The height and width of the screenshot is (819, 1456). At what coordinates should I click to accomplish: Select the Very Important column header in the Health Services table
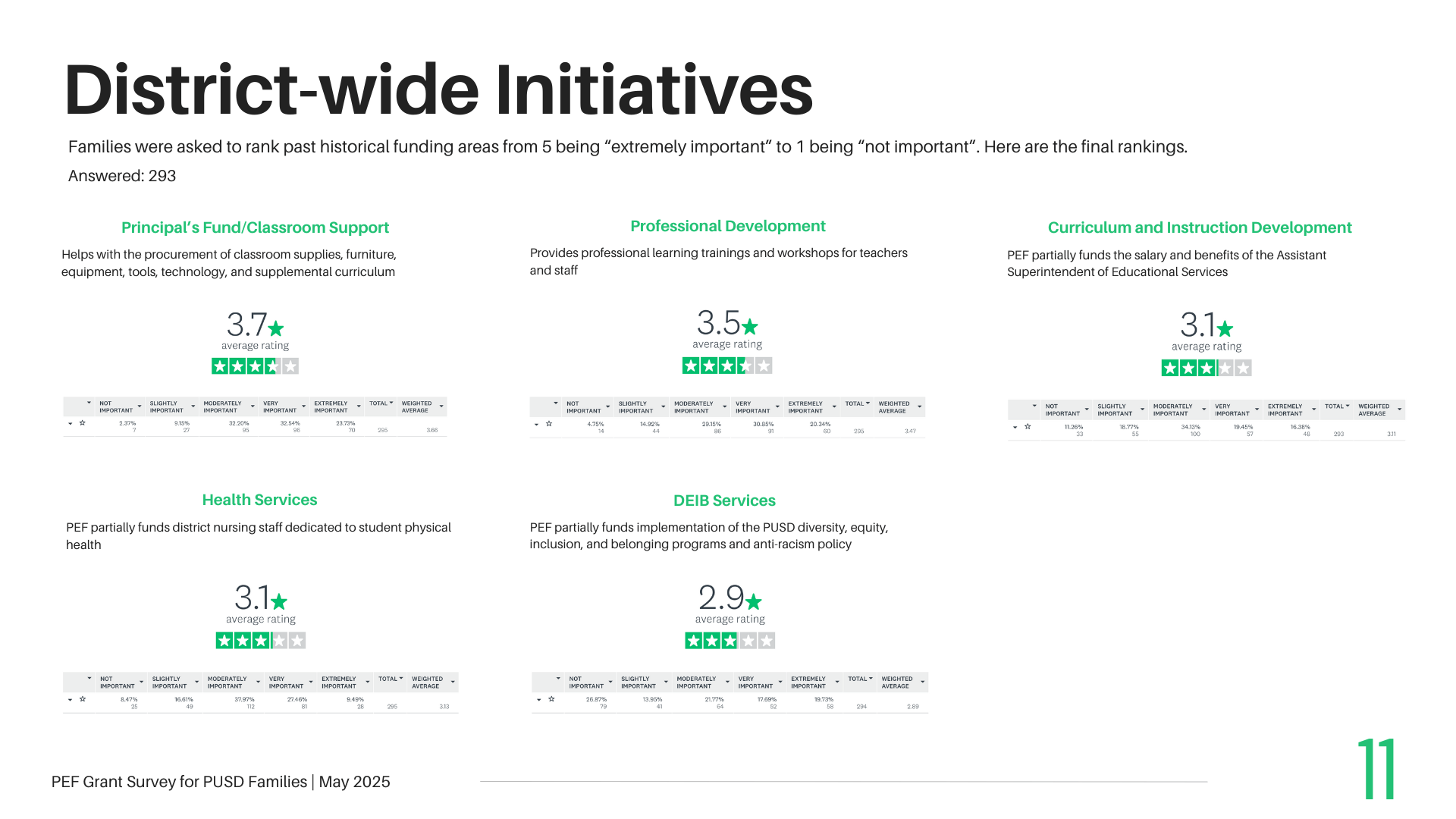tap(286, 682)
